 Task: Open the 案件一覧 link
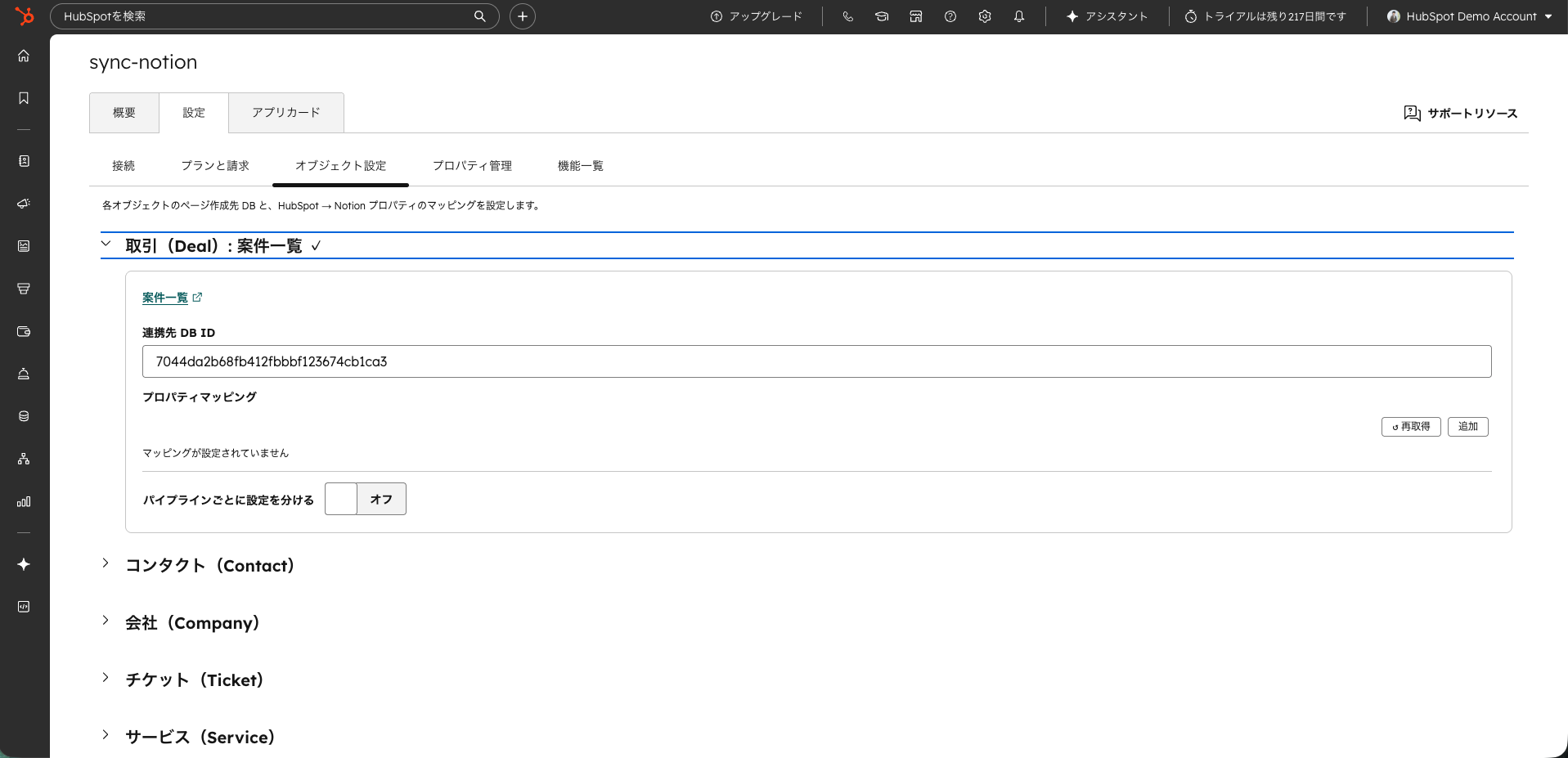tap(165, 298)
